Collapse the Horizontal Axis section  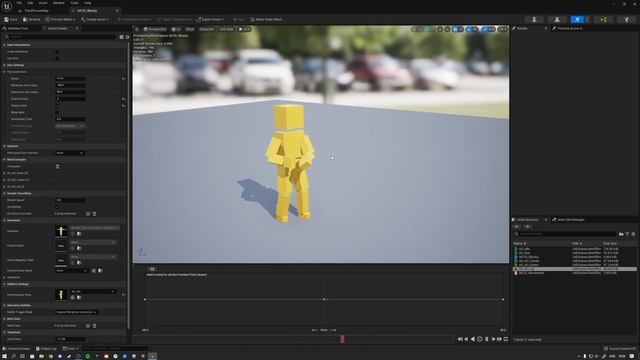pyautogui.click(x=4, y=72)
